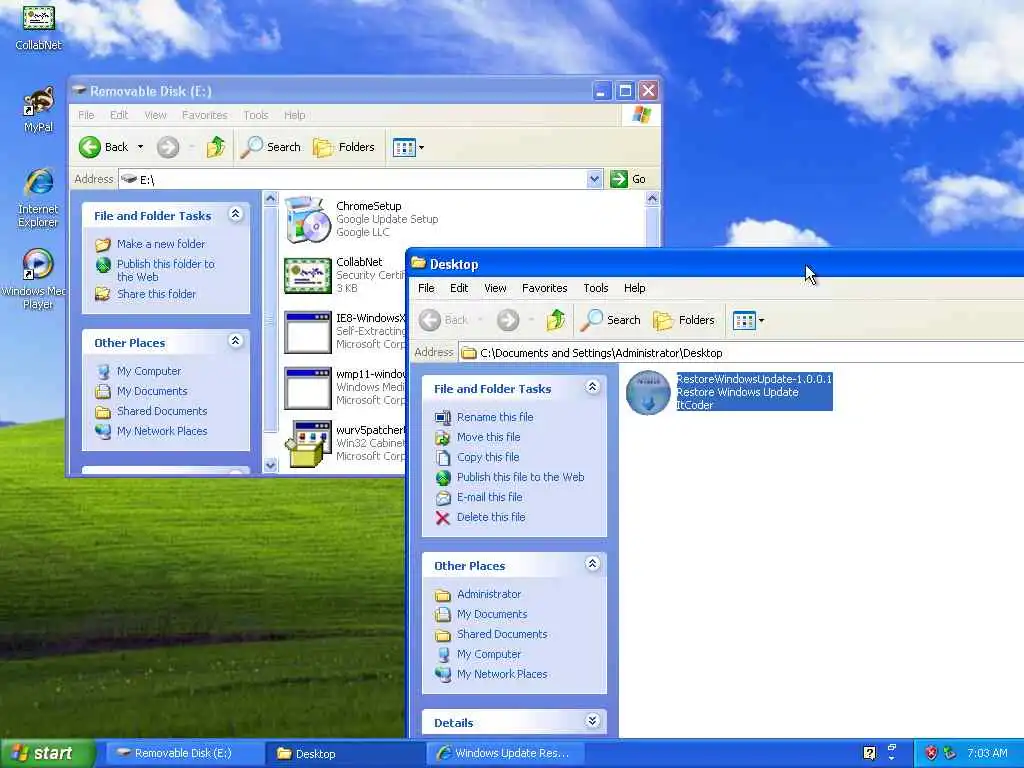Click the help question mark tray icon

pyautogui.click(x=870, y=753)
